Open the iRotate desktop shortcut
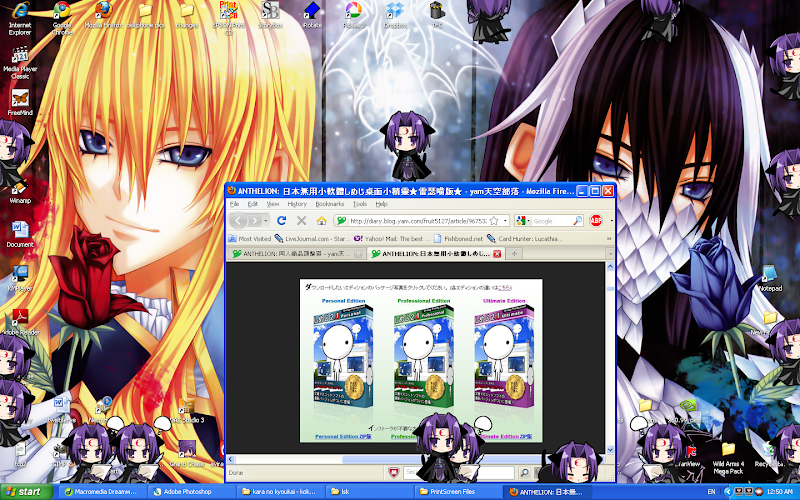The width and height of the screenshot is (800, 500). point(312,14)
